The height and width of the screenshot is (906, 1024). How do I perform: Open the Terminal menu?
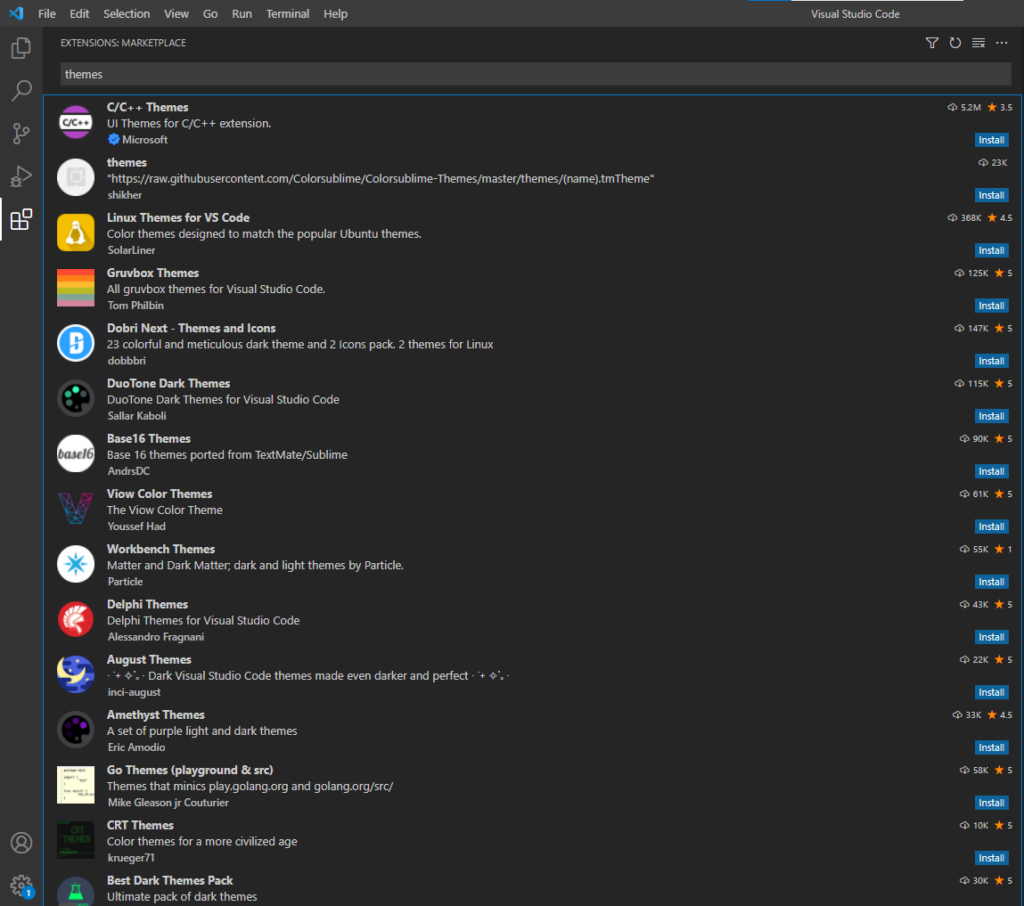point(287,13)
